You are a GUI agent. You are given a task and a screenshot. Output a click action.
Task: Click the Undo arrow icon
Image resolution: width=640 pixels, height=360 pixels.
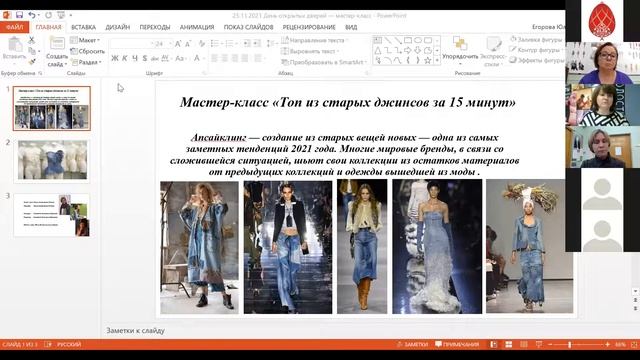click(32, 15)
